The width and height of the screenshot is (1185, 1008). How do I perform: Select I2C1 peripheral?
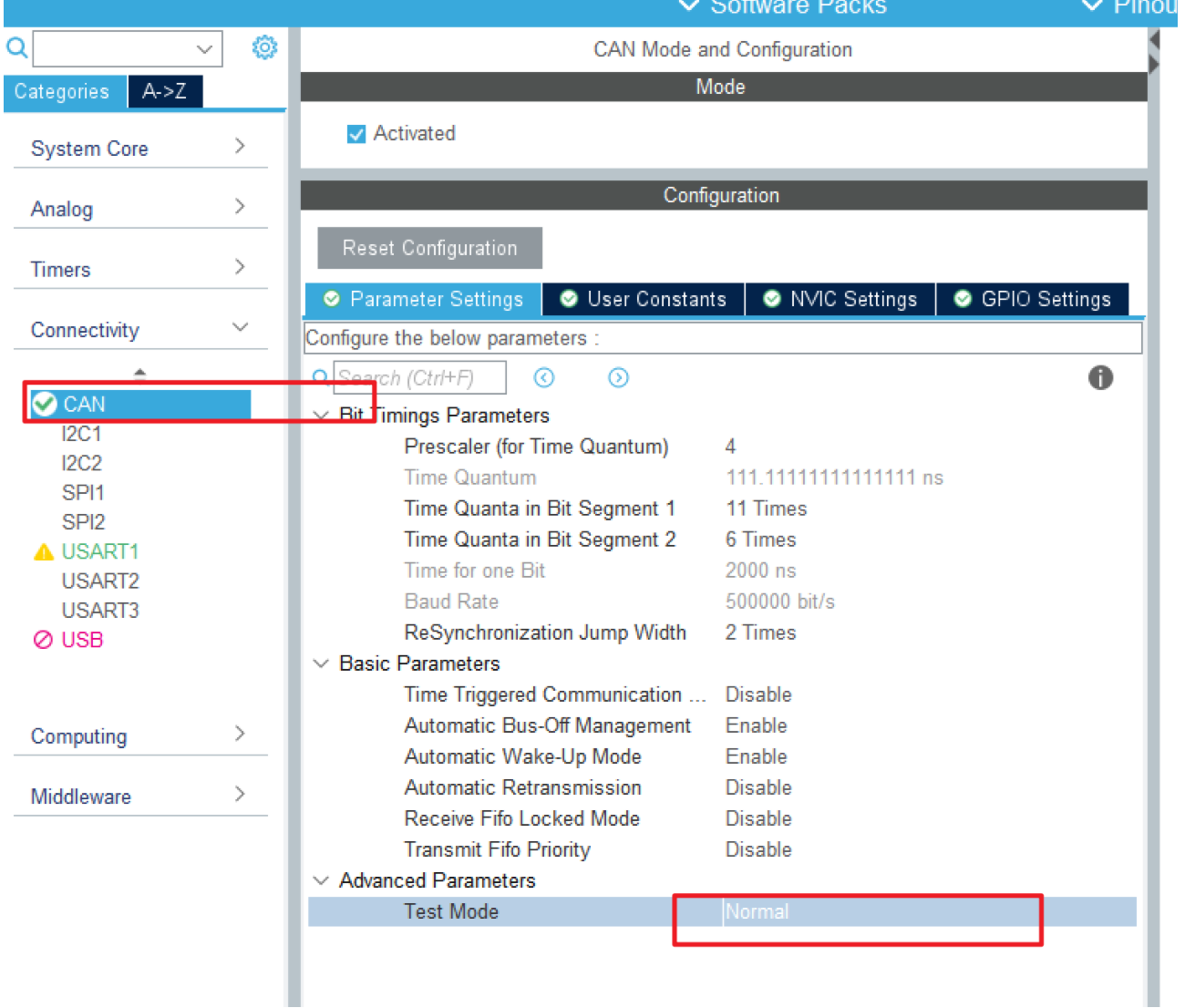click(81, 434)
